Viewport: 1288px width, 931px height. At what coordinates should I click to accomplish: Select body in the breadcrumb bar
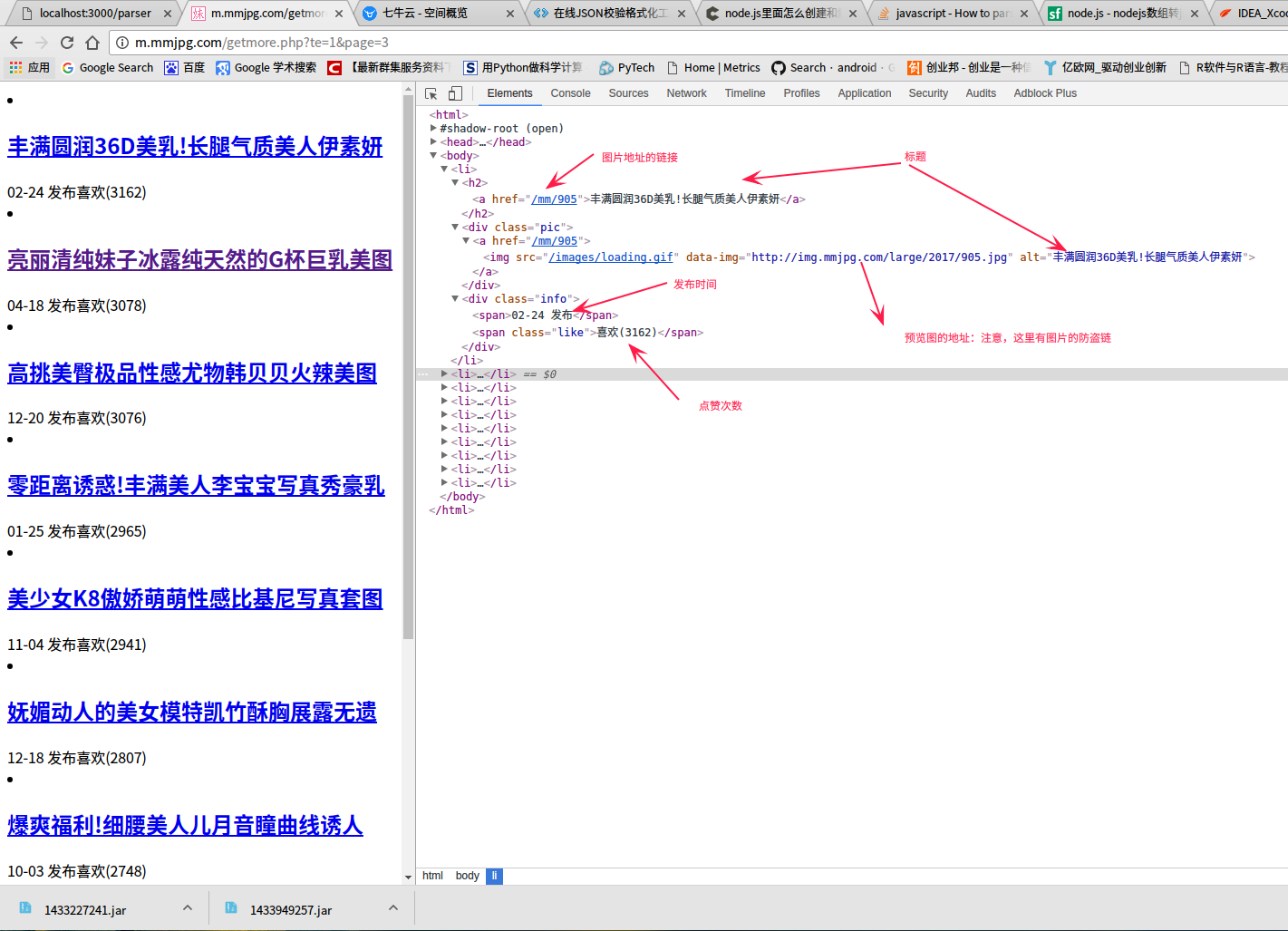(467, 876)
